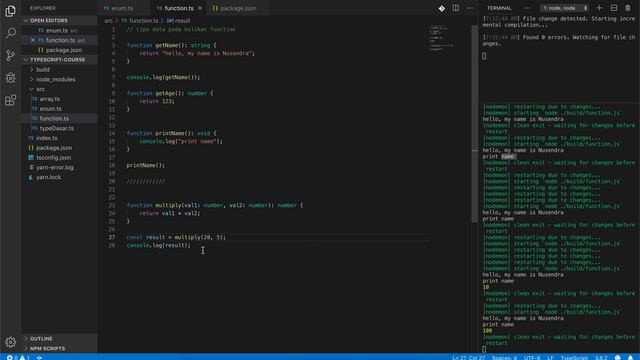Kill the terminal with the trash icon
Image resolution: width=640 pixels, height=360 pixels.
pos(628,8)
